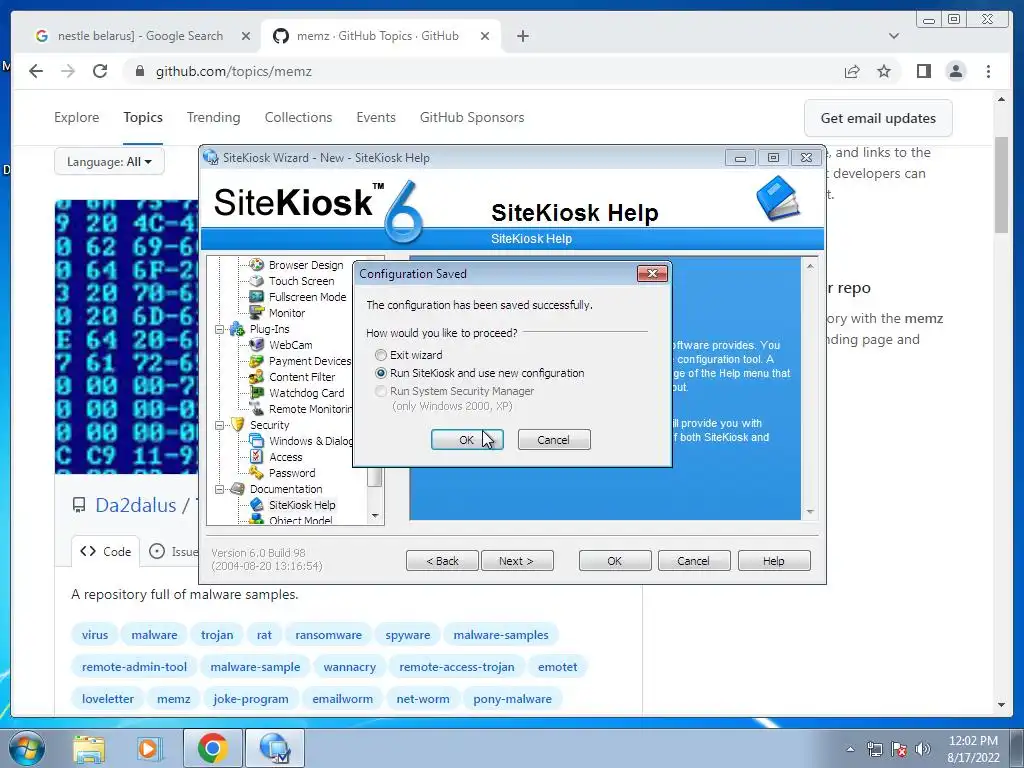
Task: Confirm Configuration Saved dialog with OK
Action: pyautogui.click(x=467, y=440)
